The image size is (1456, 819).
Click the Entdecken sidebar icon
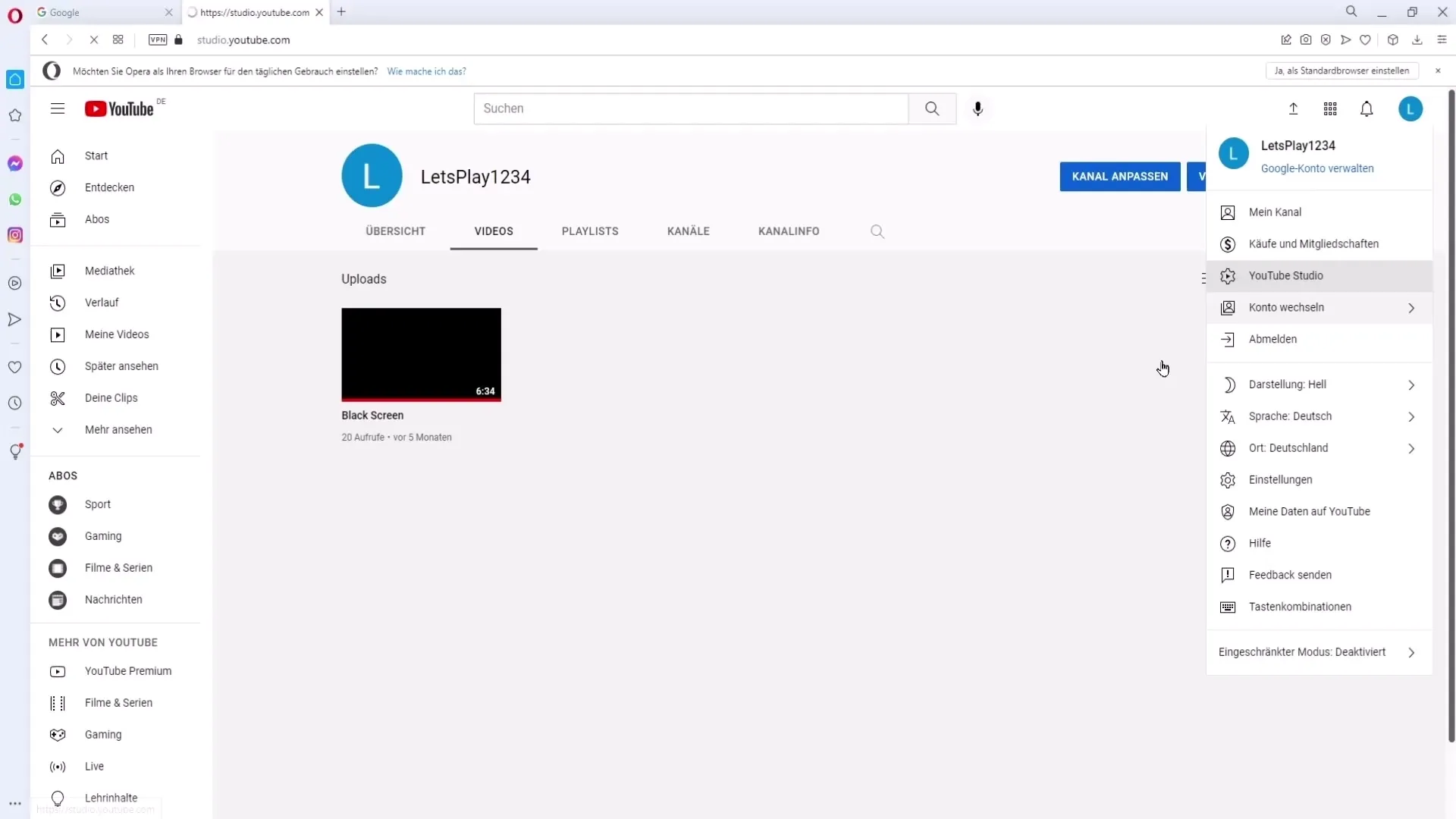[57, 187]
